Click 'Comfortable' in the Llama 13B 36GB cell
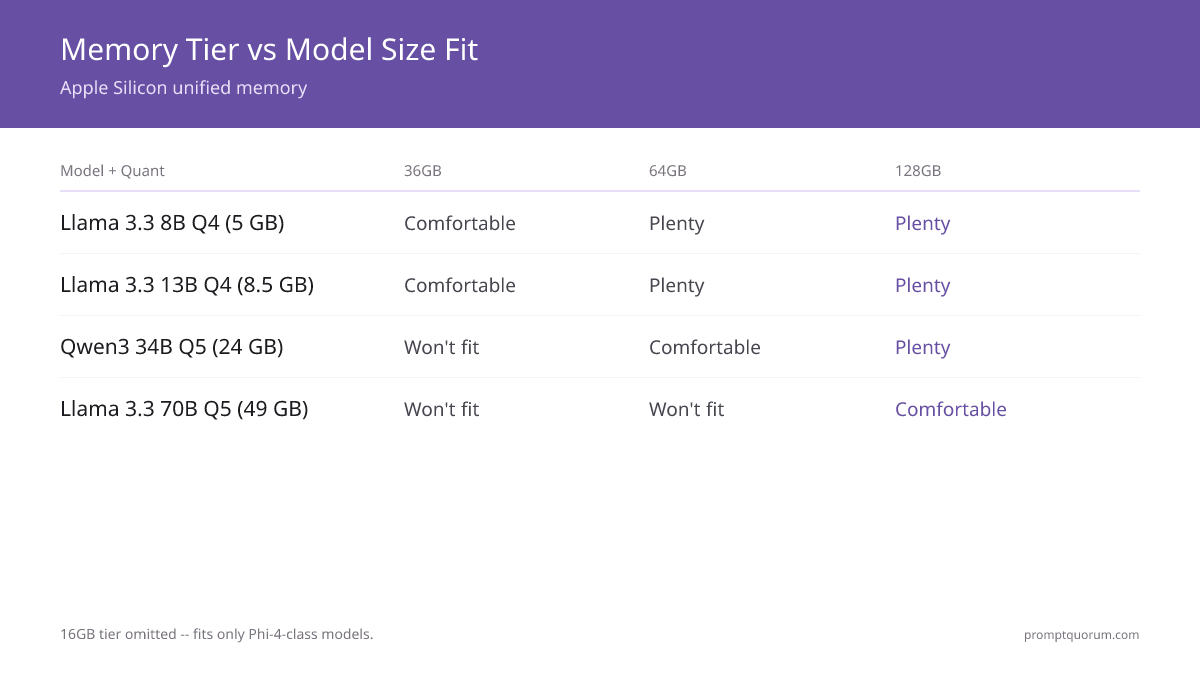1200x675 pixels. 460,285
